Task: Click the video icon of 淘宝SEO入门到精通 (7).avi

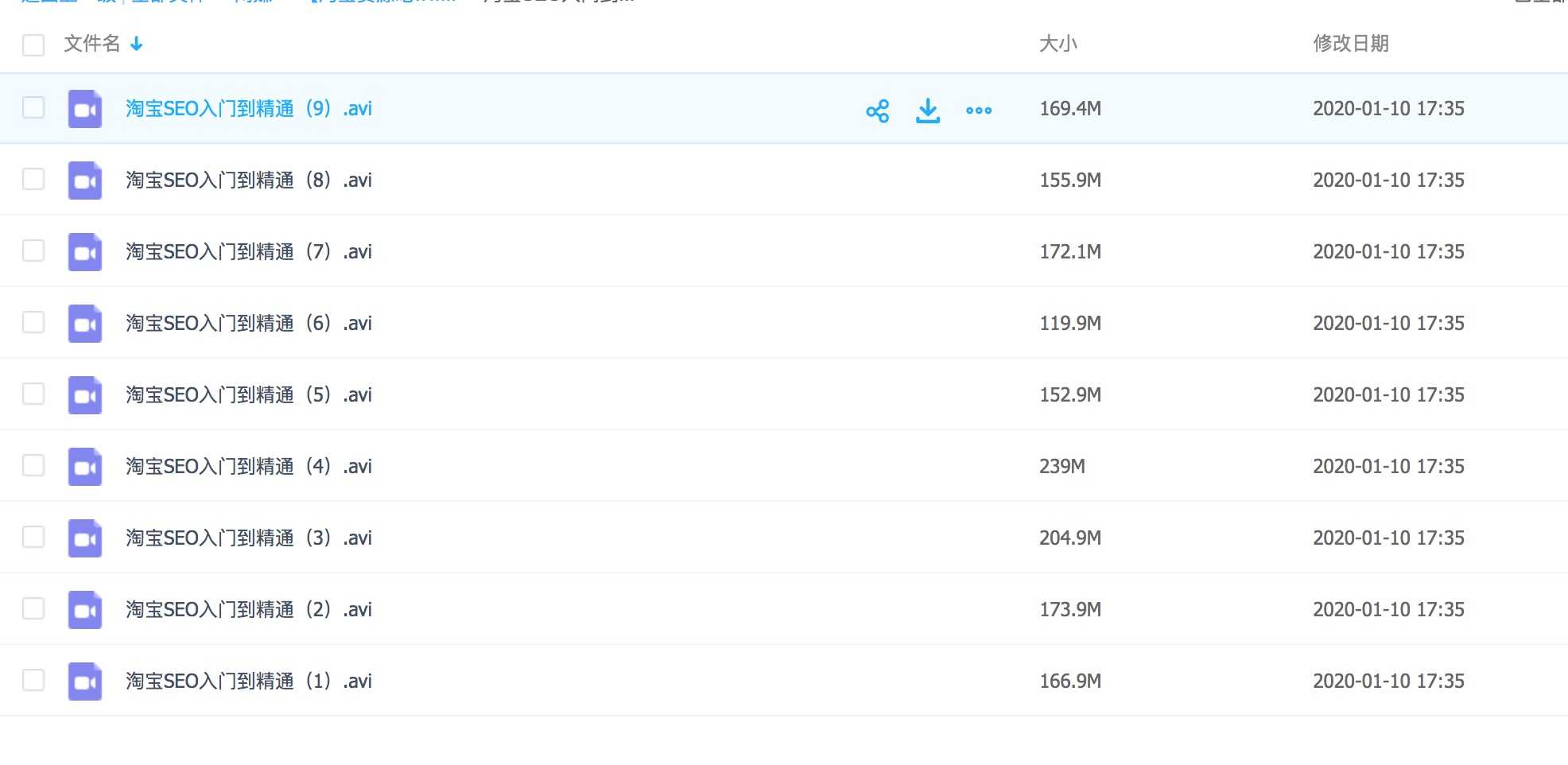Action: pyautogui.click(x=85, y=252)
